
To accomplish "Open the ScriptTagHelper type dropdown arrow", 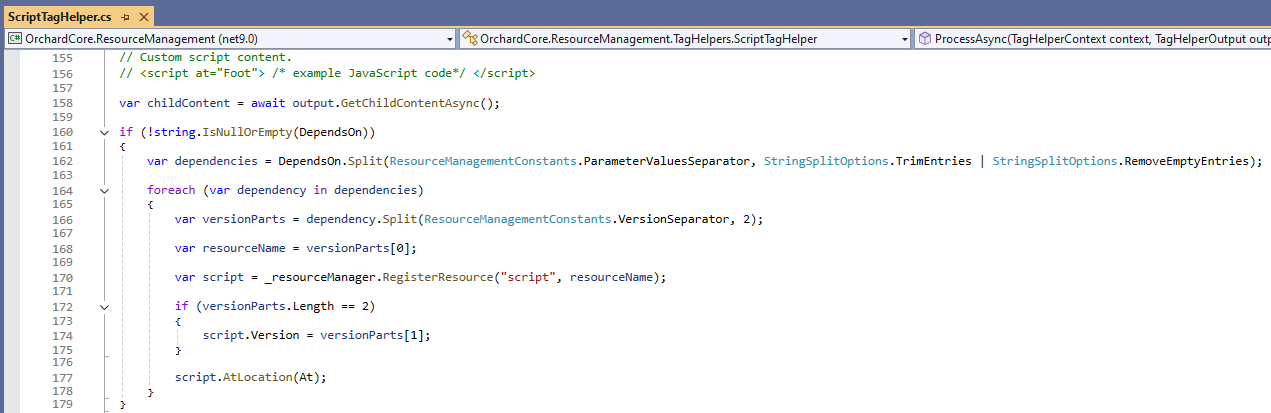I will 904,39.
